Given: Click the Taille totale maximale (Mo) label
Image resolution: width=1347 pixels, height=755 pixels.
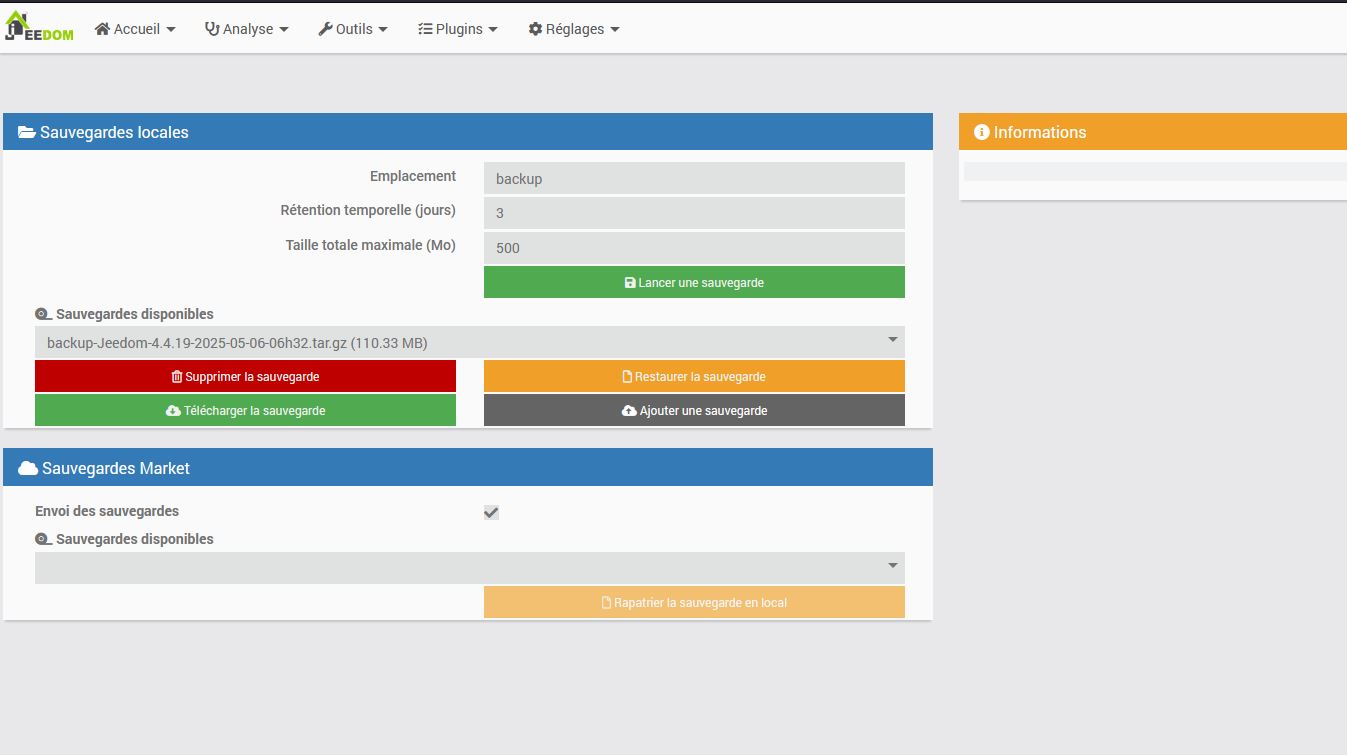Looking at the screenshot, I should [x=371, y=245].
